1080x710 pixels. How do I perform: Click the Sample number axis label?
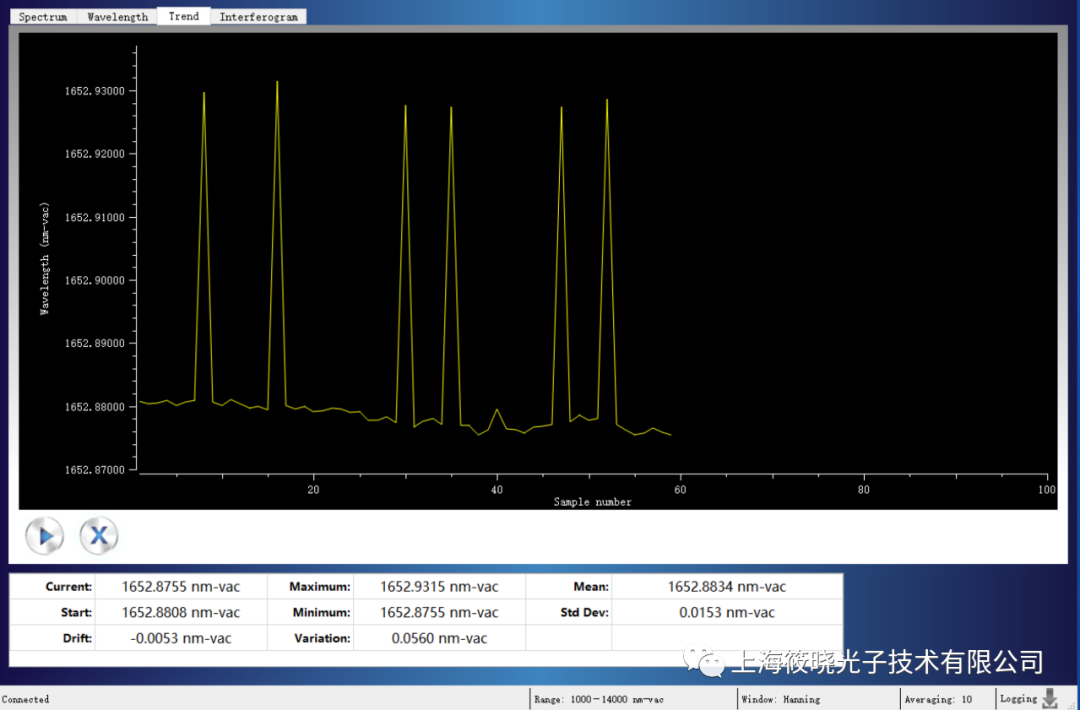pyautogui.click(x=593, y=502)
